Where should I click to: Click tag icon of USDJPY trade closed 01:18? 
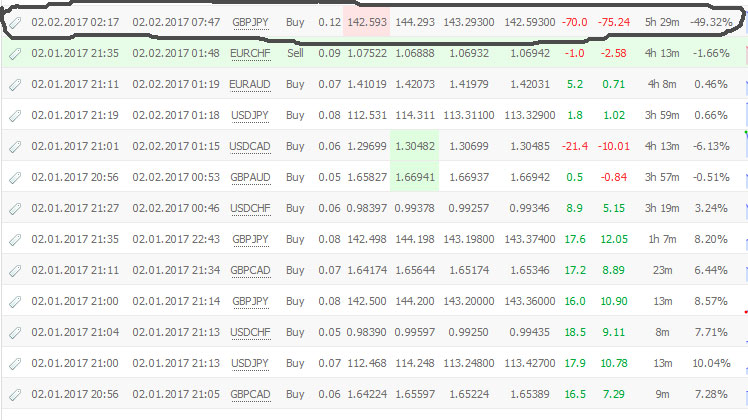coord(15,116)
